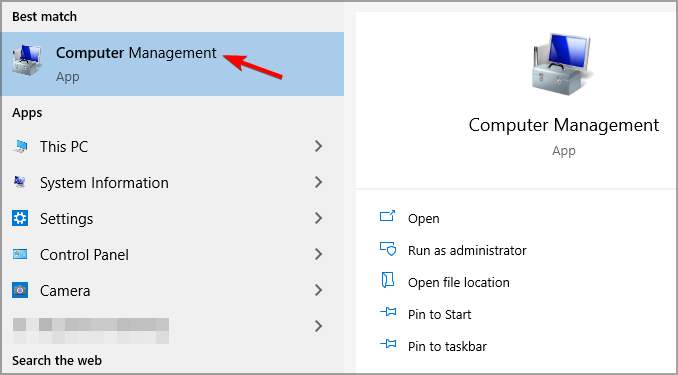Click the Computer Management toolbox icon in results

pyautogui.click(x=27, y=60)
